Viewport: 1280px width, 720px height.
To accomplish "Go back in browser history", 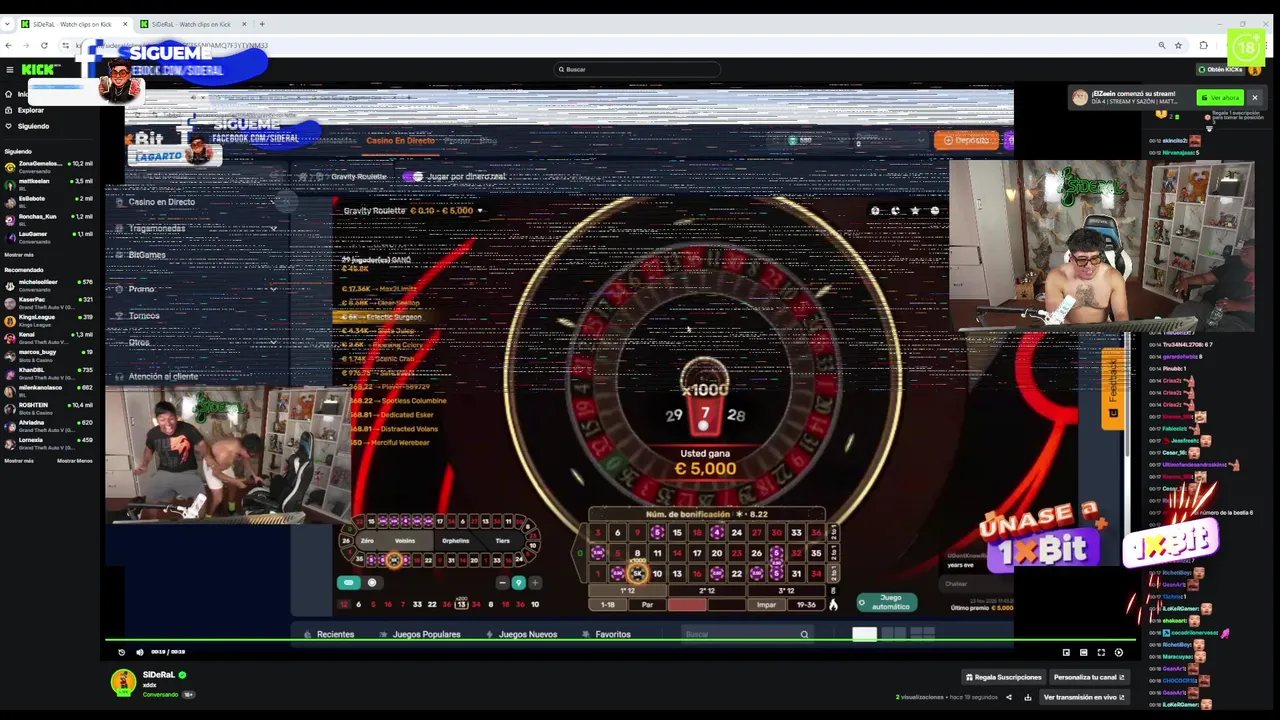I will tap(9, 45).
